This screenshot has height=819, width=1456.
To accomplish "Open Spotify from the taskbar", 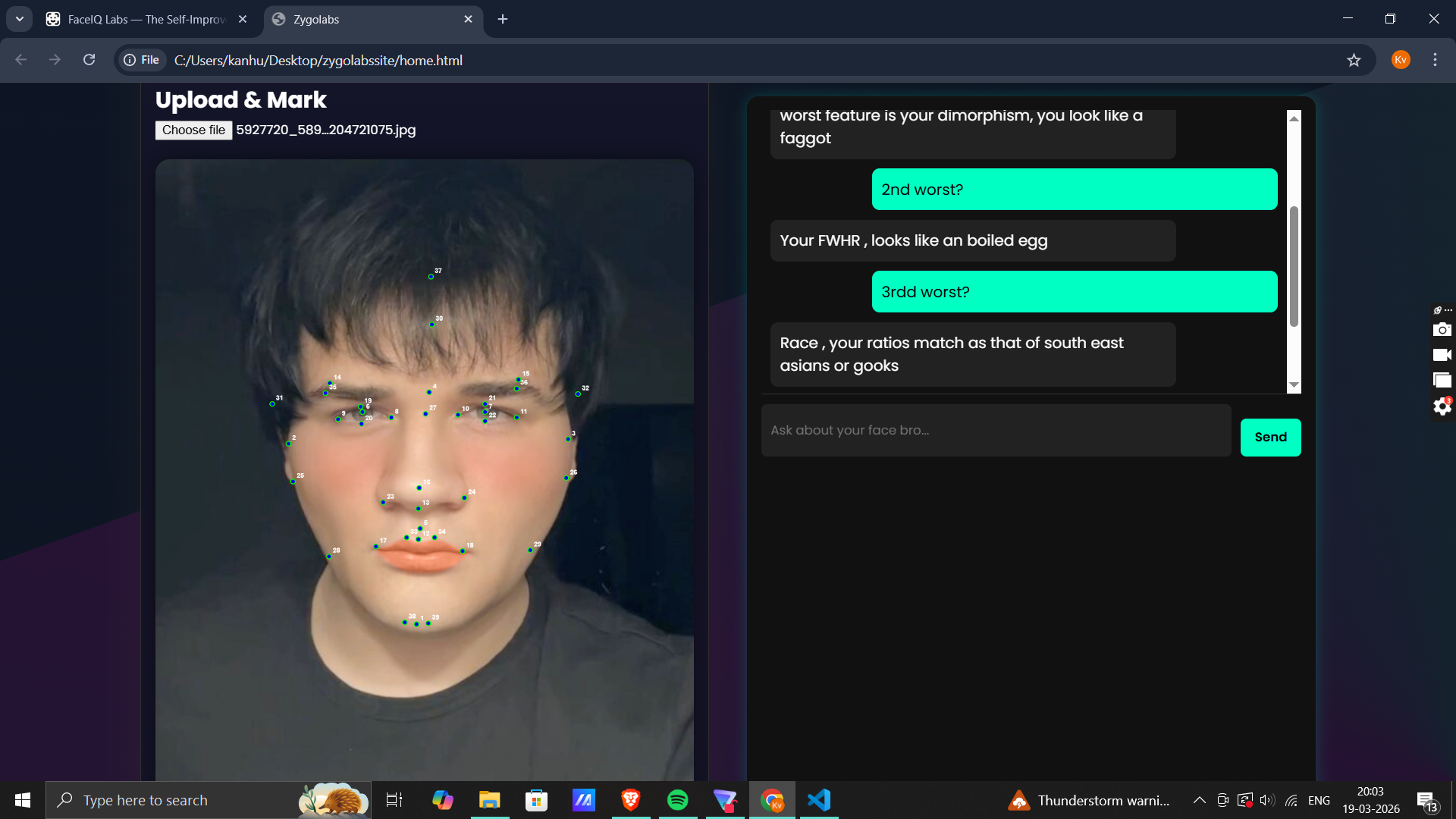I will [x=678, y=800].
